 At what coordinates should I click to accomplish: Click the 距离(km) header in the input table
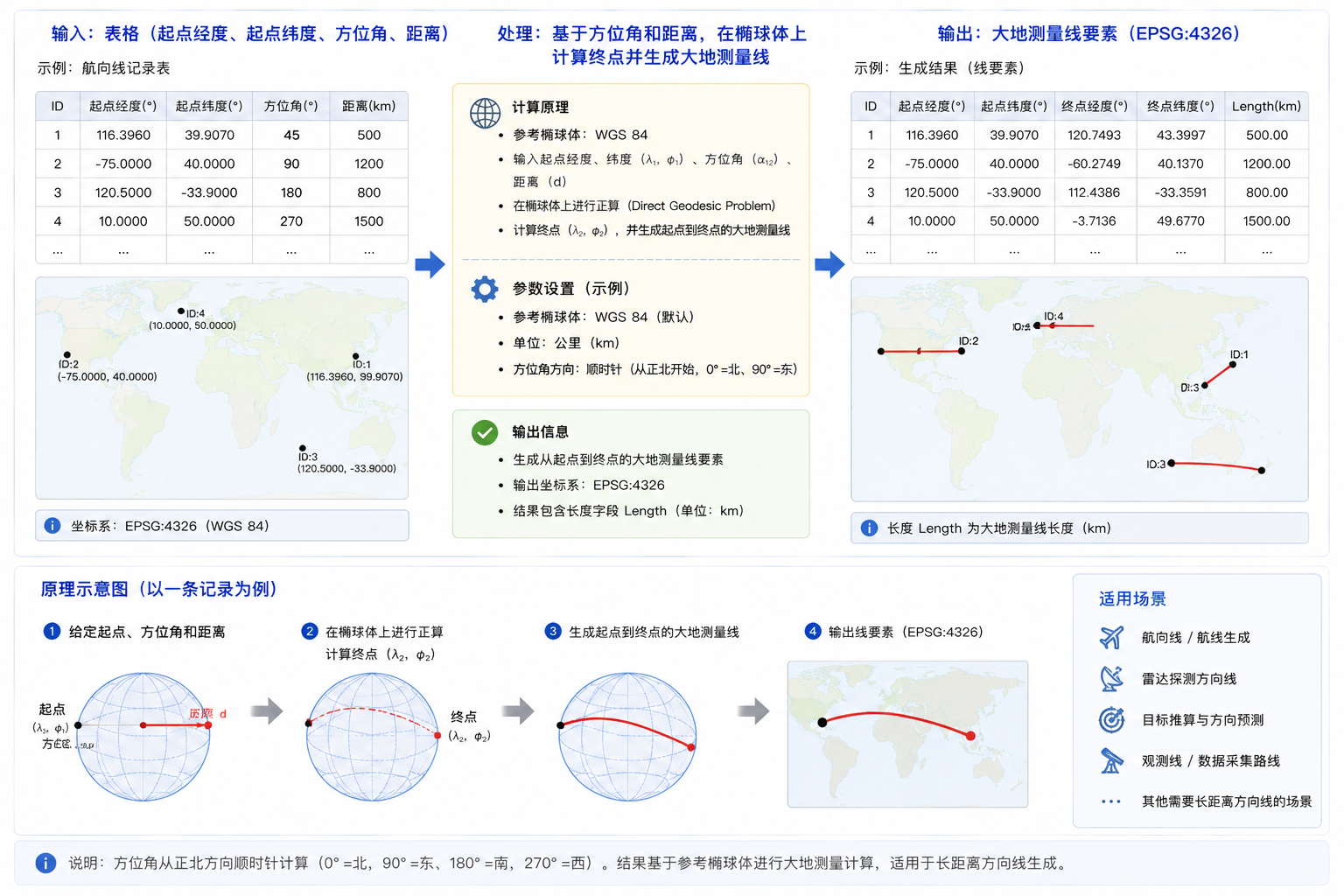pos(368,106)
